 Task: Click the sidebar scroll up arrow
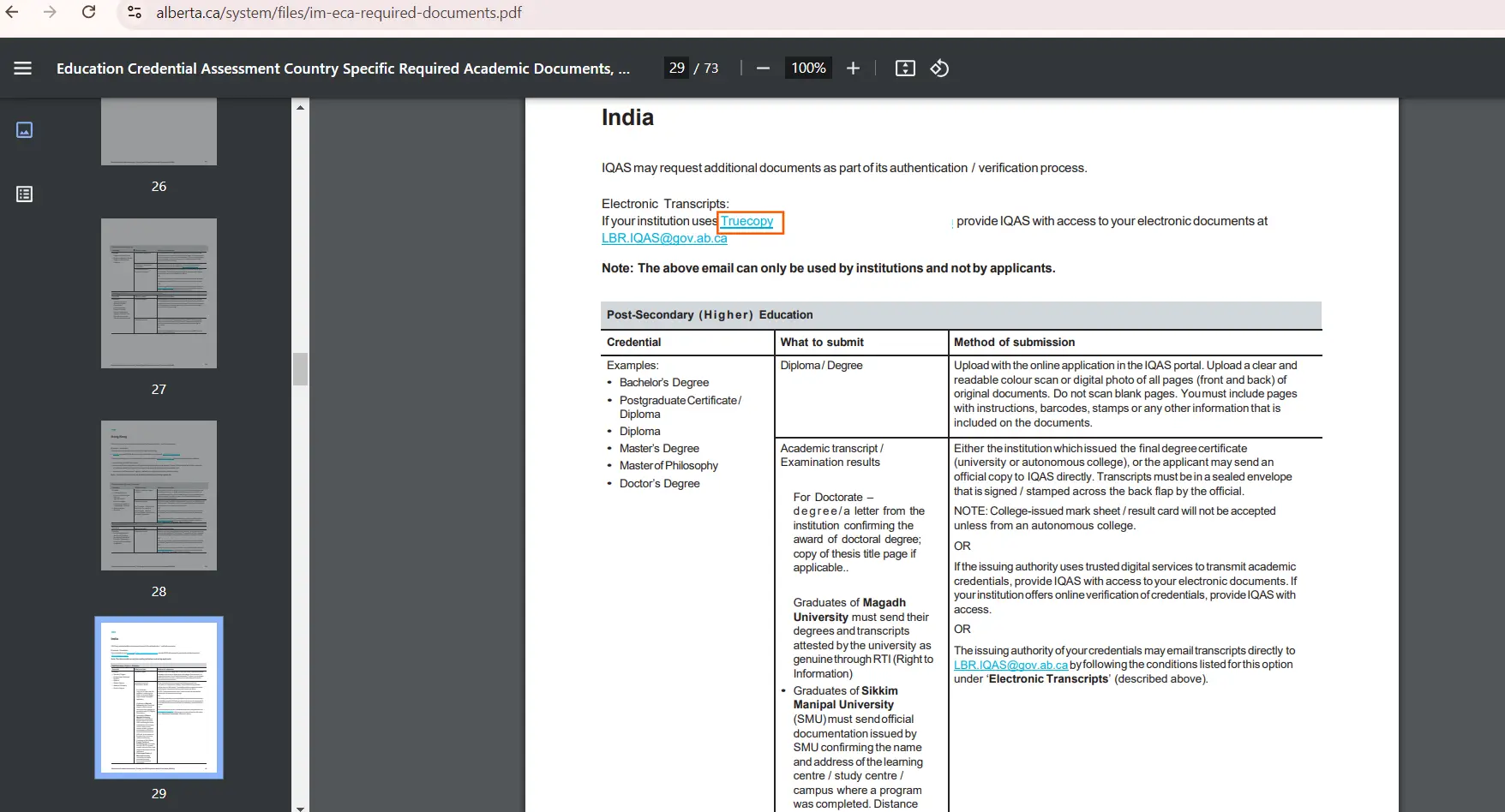coord(300,107)
